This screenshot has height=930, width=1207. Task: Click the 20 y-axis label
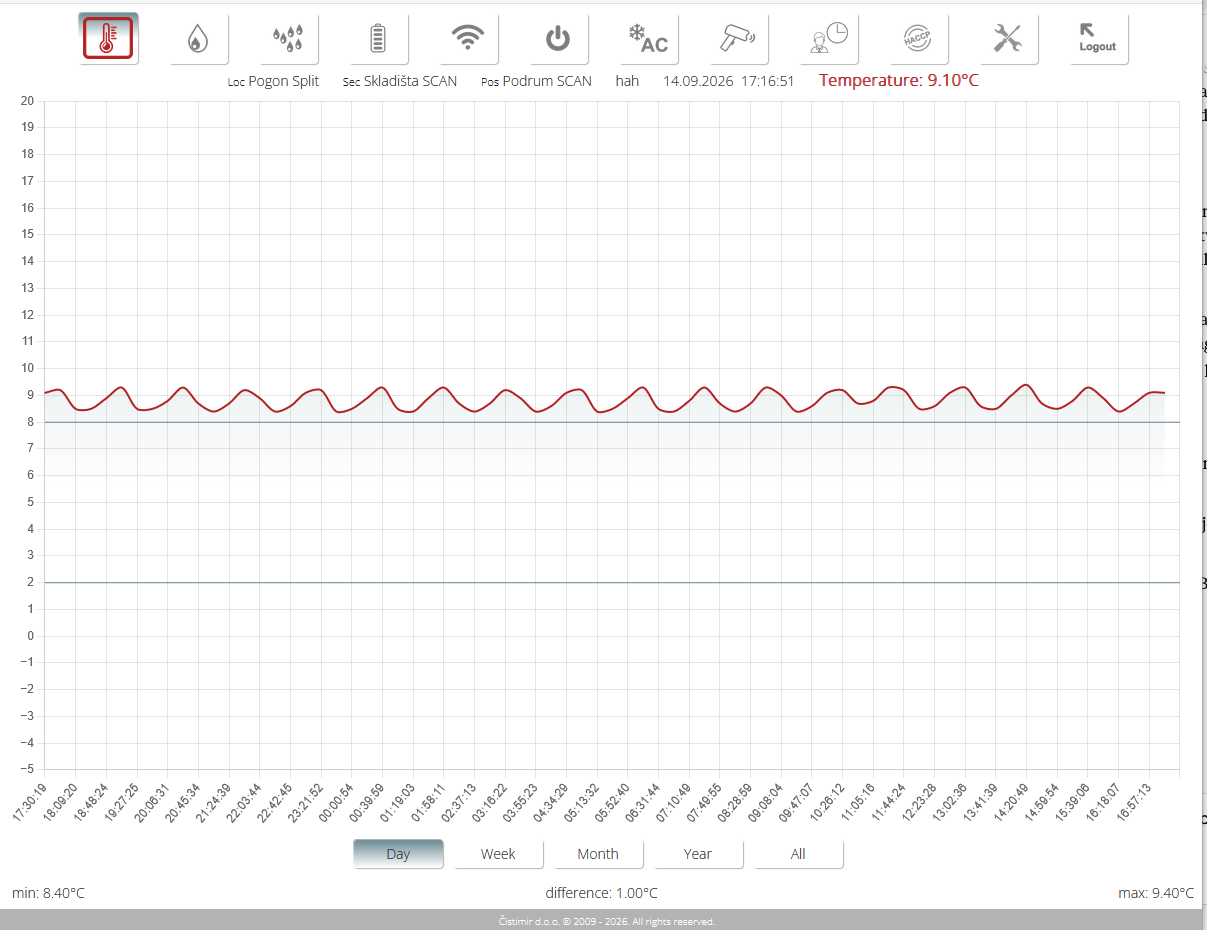[27, 101]
